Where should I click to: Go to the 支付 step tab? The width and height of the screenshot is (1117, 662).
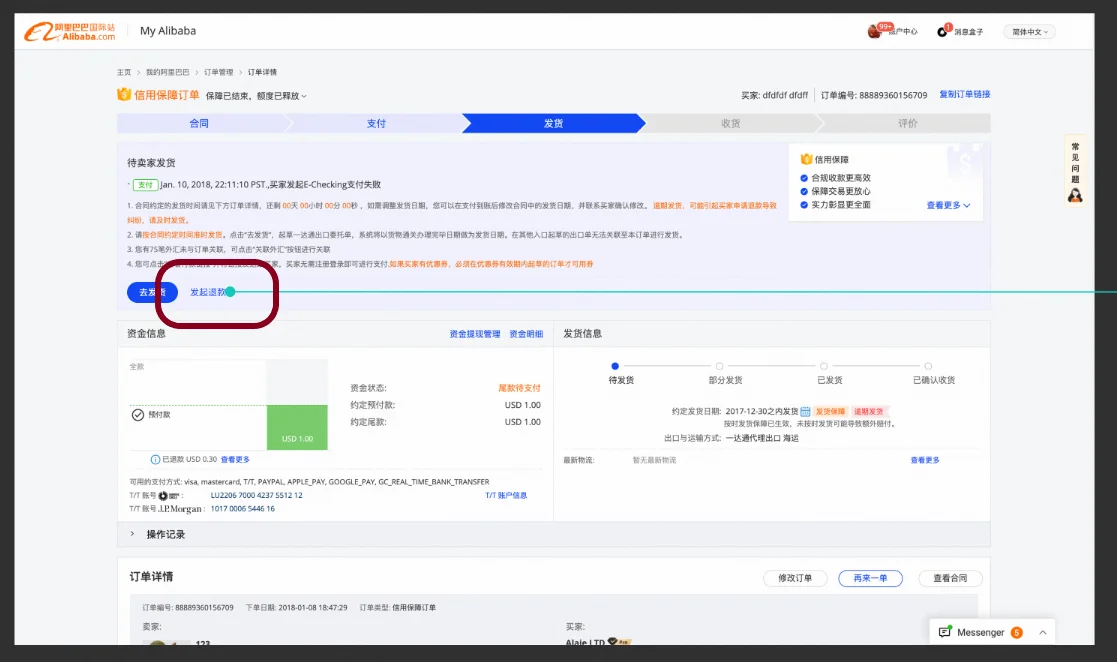point(376,123)
